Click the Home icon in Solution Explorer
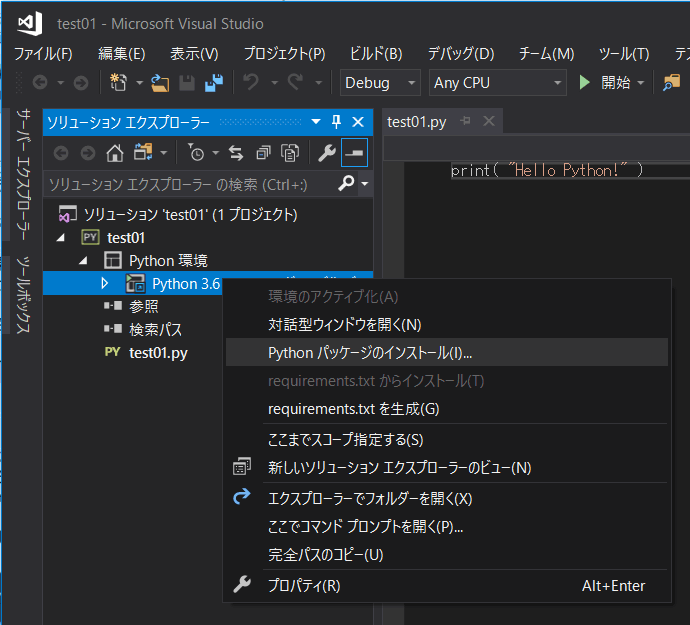The width and height of the screenshot is (690, 625). click(115, 153)
